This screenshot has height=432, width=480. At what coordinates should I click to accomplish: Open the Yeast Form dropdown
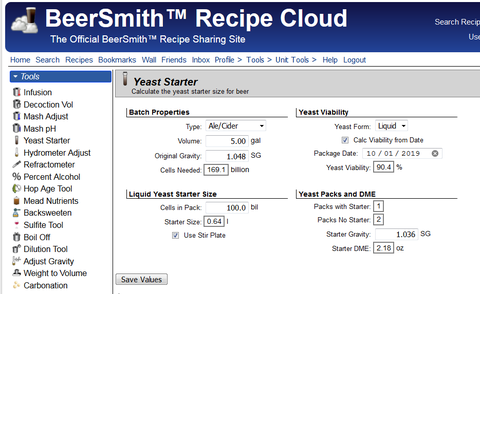(x=391, y=126)
